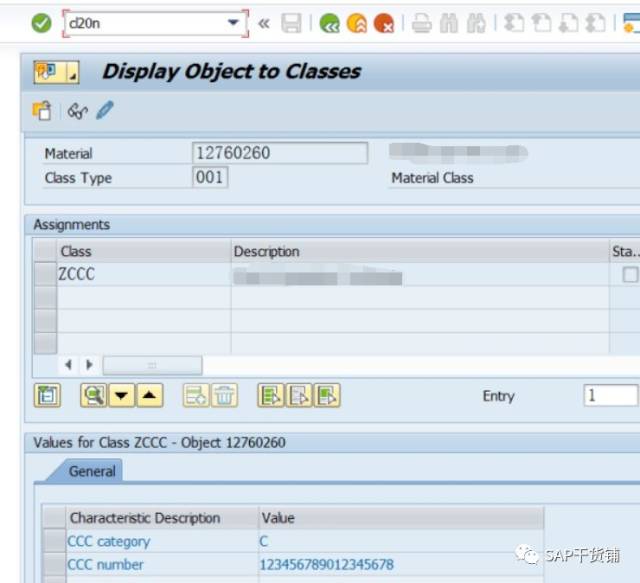640x583 pixels.
Task: Click the Last Page icon
Action: click(x=596, y=23)
